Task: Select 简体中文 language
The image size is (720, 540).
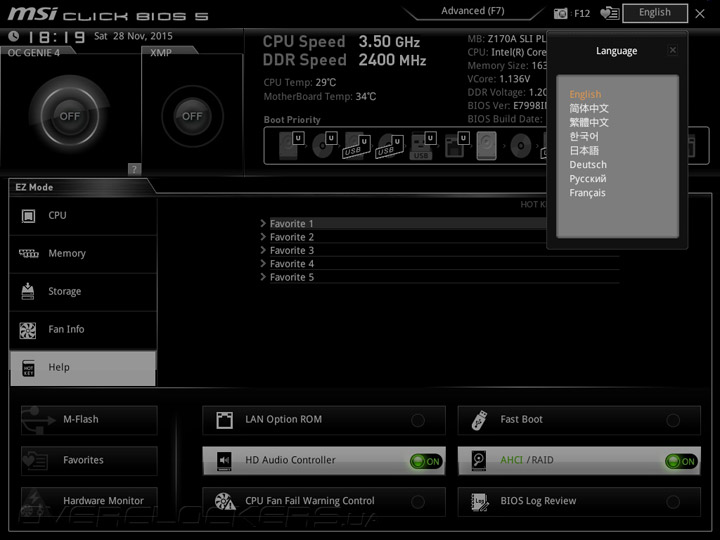Action: point(589,108)
